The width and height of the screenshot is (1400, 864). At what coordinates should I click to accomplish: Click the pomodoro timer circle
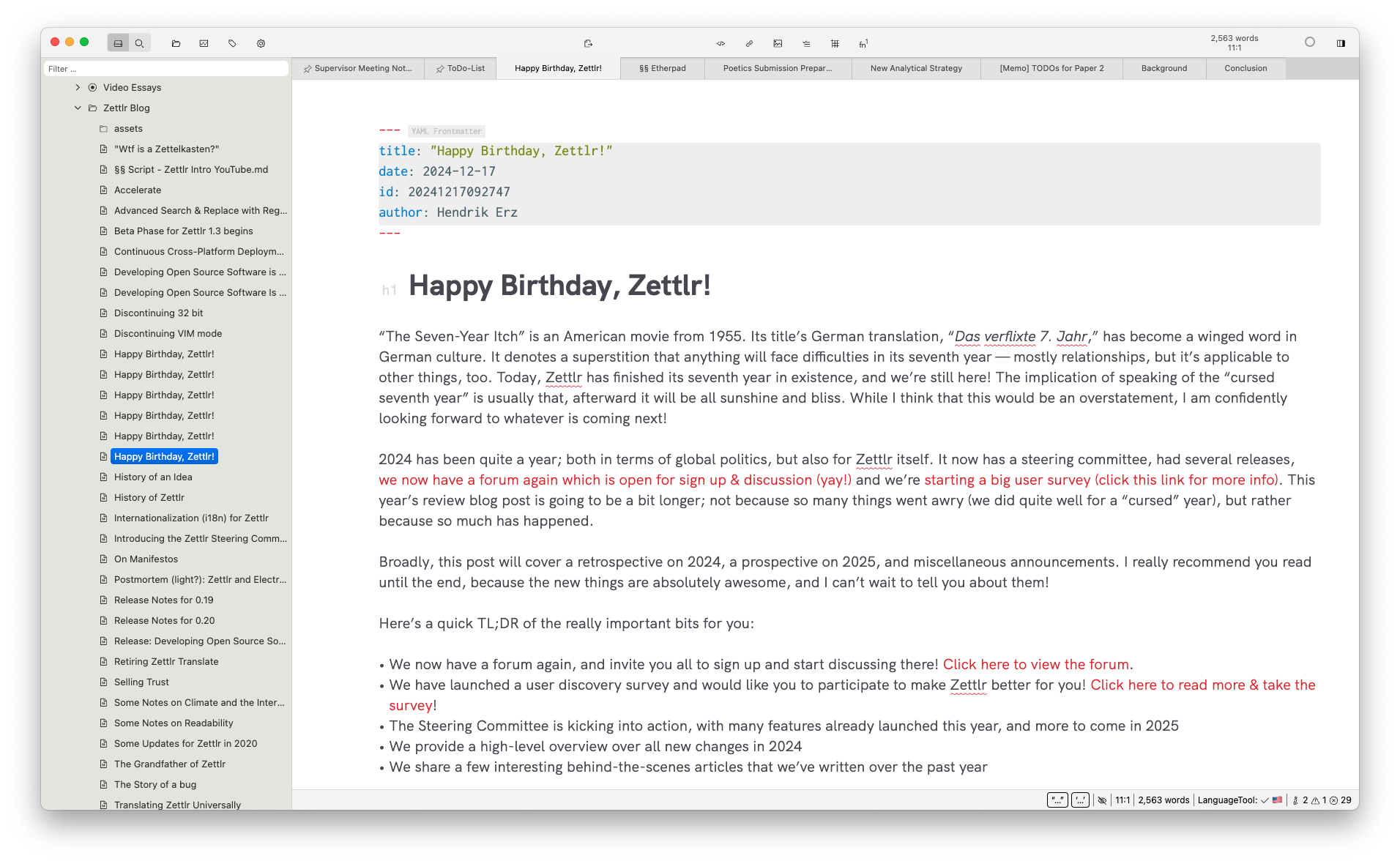pos(1309,42)
